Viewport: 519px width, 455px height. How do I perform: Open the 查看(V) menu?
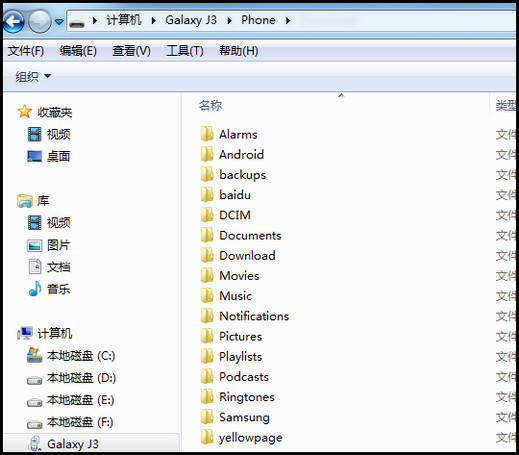pos(131,51)
